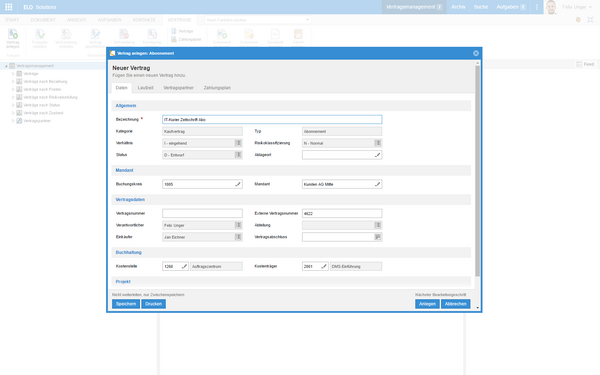This screenshot has width=600, height=375.
Task: Select Verträge nach Risikoeinstufung tree item
Action: pyautogui.click(x=50, y=97)
